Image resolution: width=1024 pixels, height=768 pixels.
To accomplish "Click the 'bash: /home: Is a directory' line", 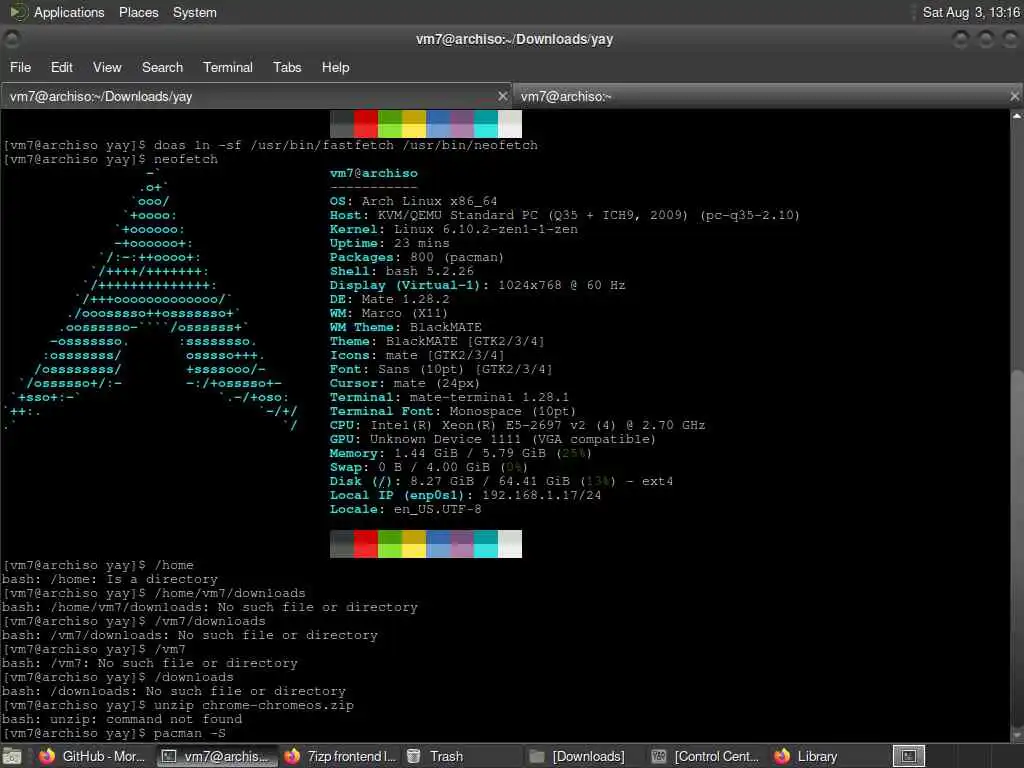I will point(110,579).
